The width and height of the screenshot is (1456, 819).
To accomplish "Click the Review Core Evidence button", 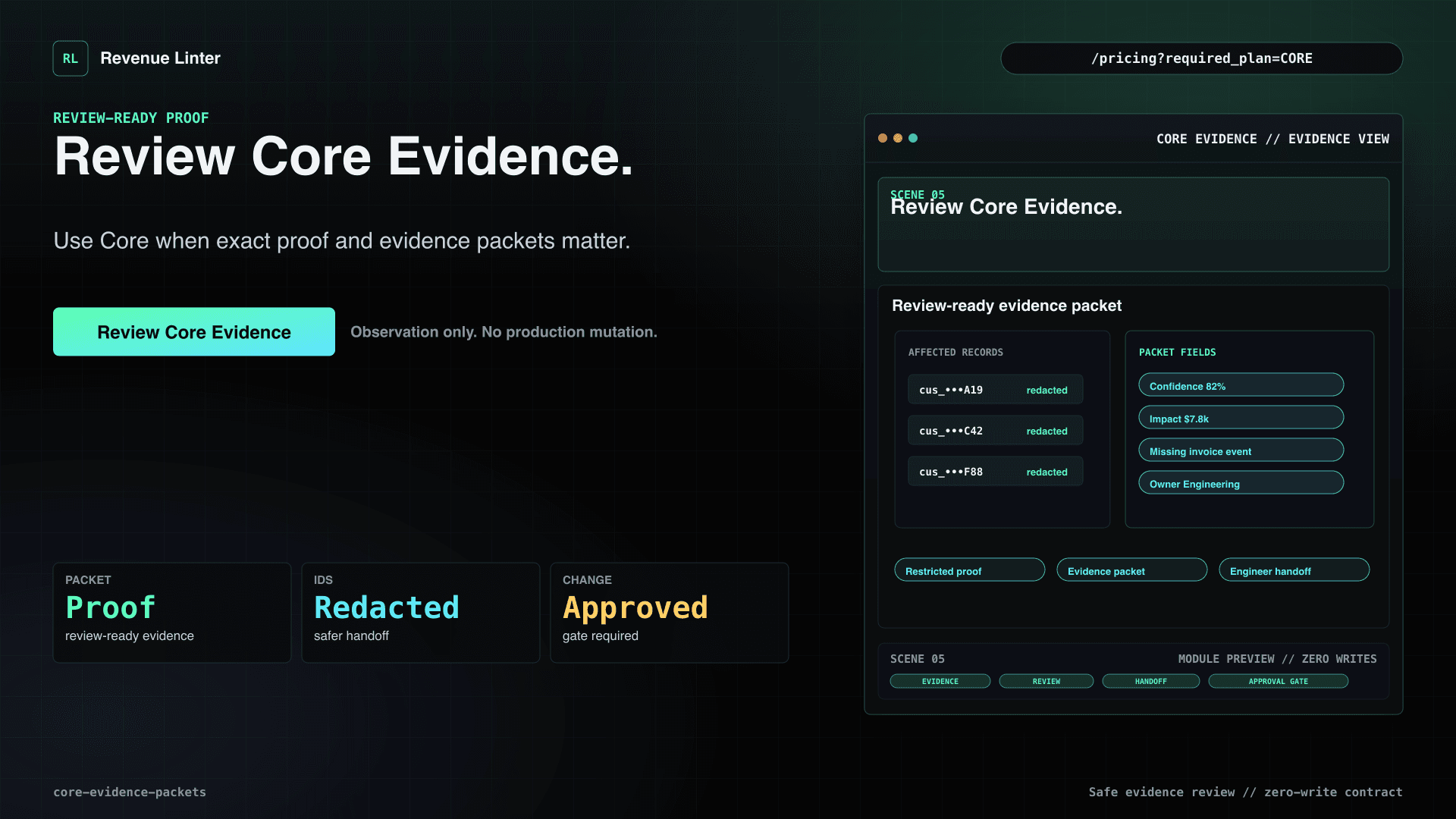I will (x=194, y=331).
